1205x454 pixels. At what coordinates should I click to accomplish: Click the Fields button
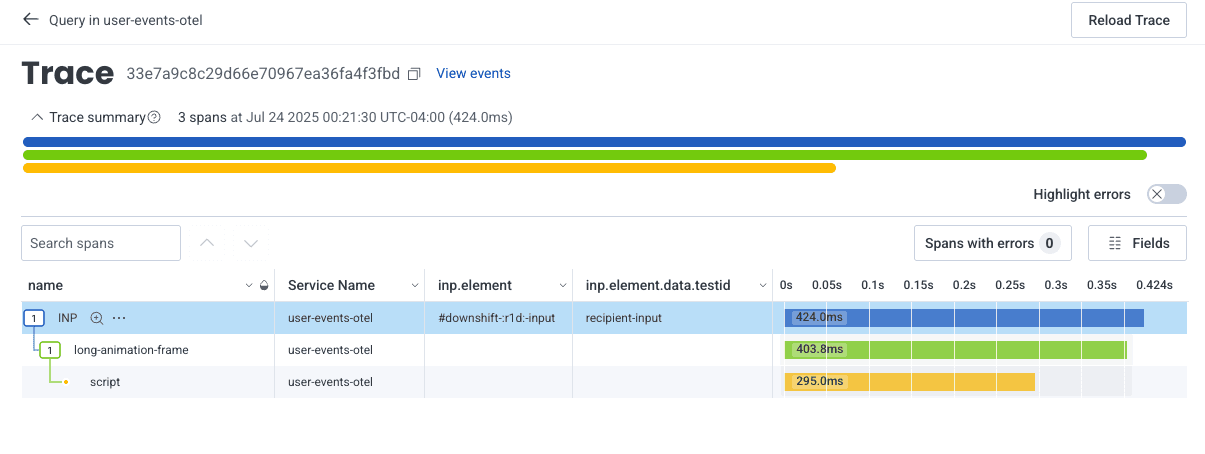pyautogui.click(x=1136, y=243)
